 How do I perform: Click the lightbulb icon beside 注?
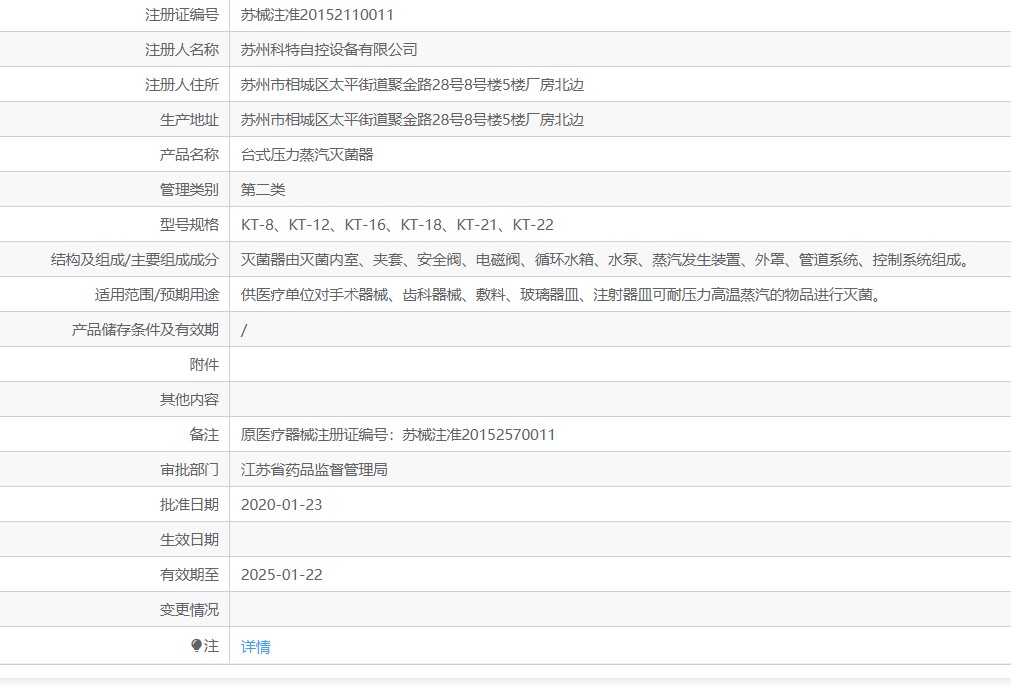pos(197,645)
